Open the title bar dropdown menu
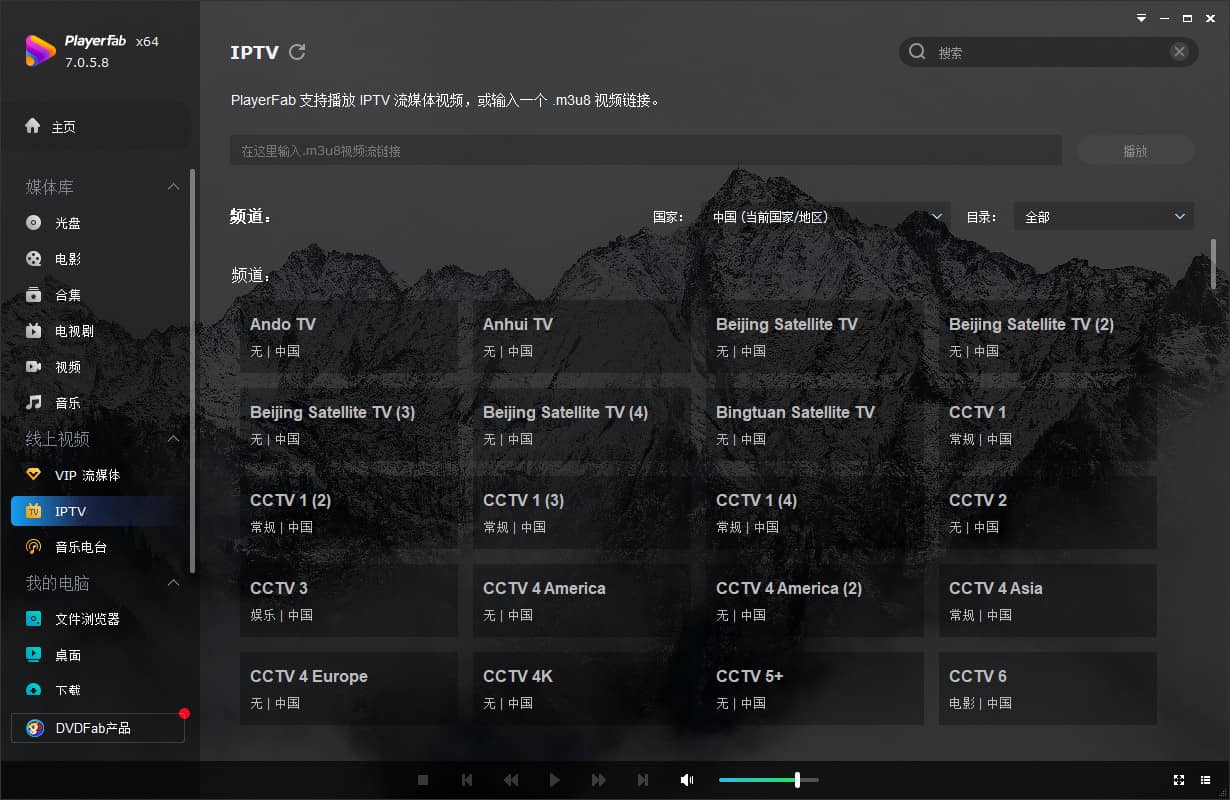The width and height of the screenshot is (1230, 800). pyautogui.click(x=1141, y=18)
